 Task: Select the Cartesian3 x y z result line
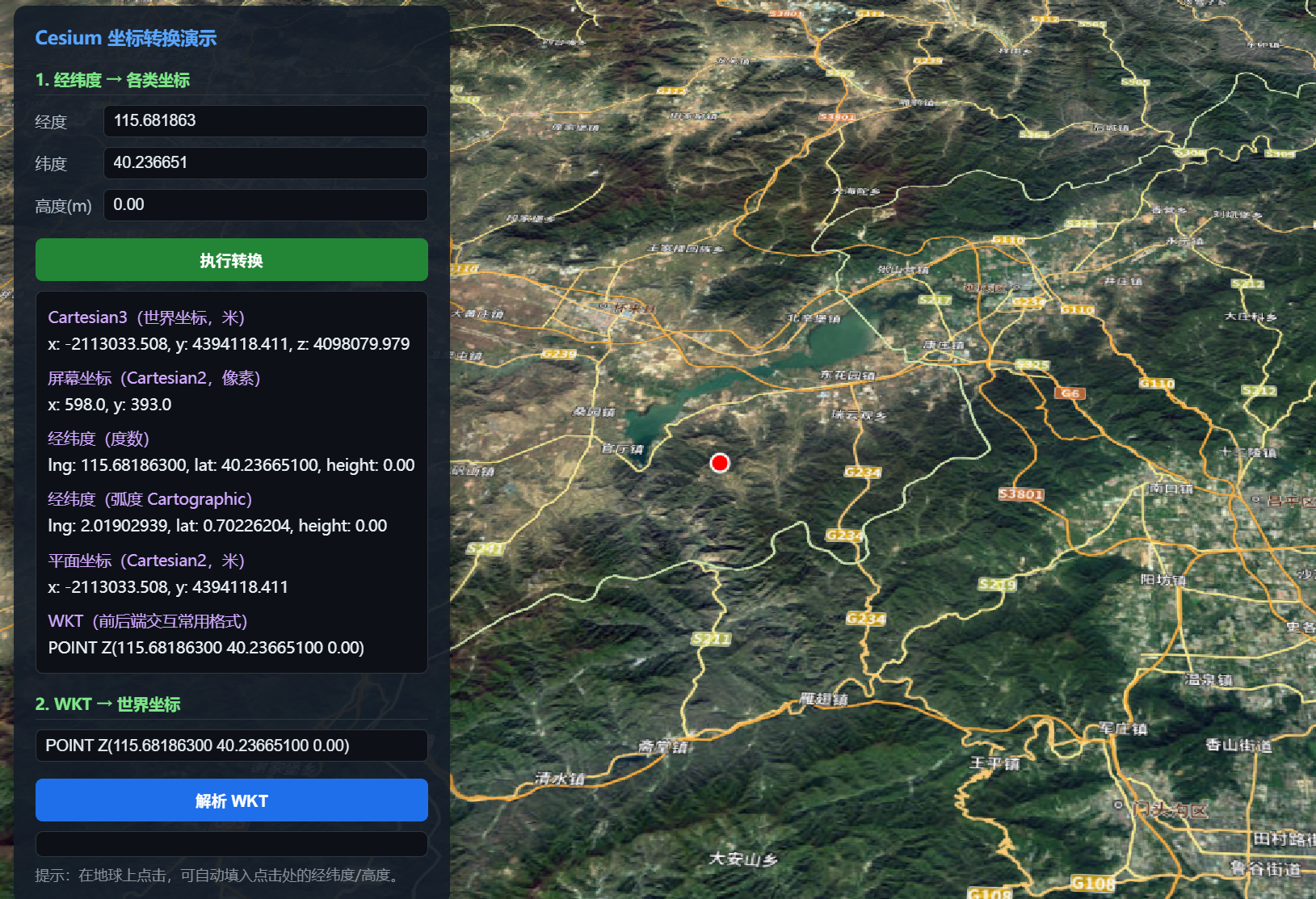[x=229, y=344]
